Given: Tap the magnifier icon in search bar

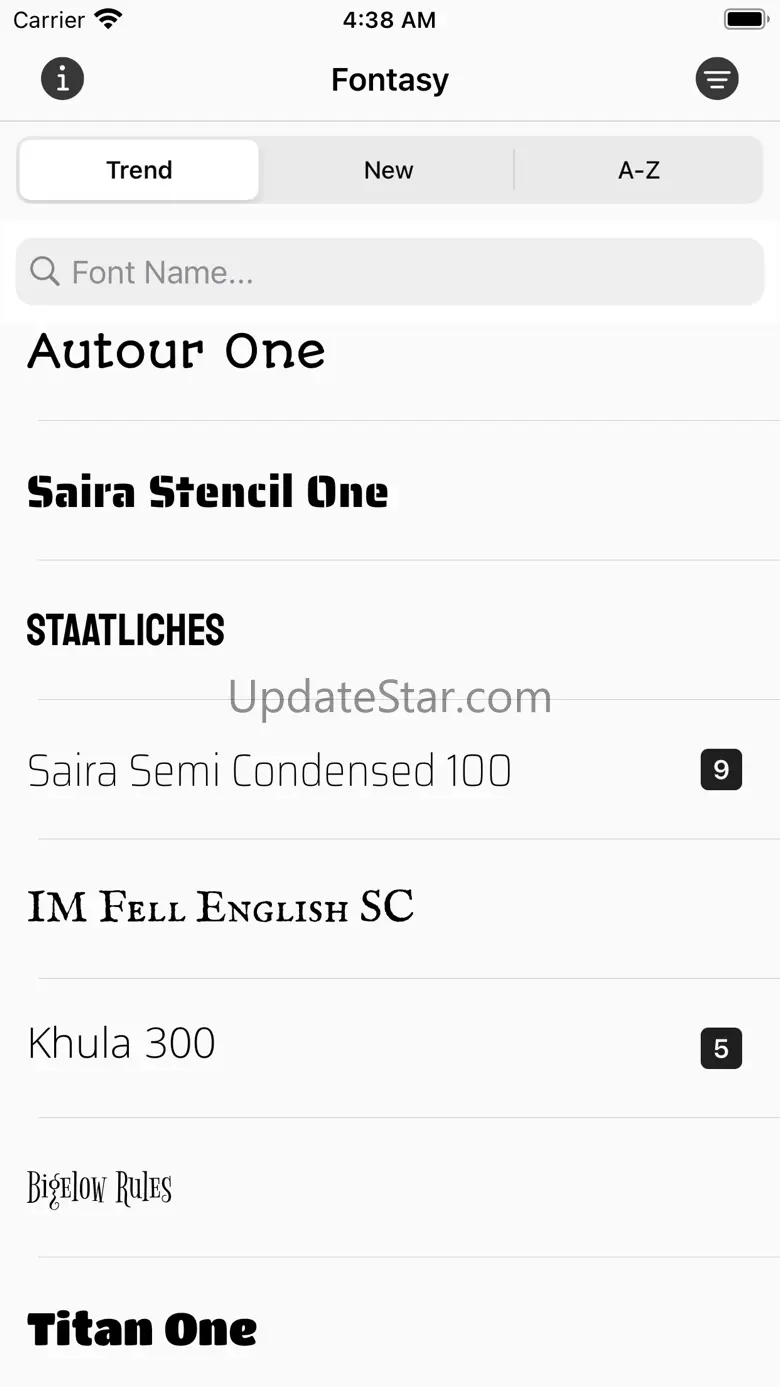Looking at the screenshot, I should pyautogui.click(x=45, y=271).
